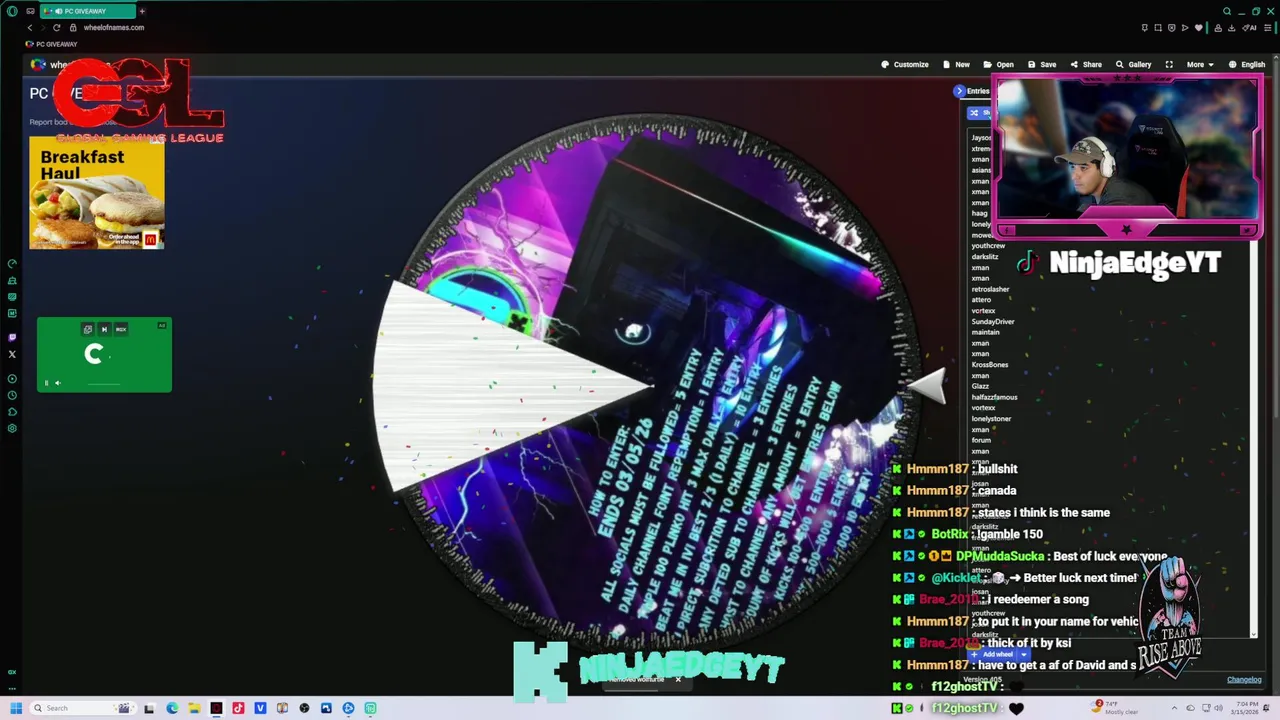The width and height of the screenshot is (1280, 720).
Task: Open the Windows Start menu
Action: click(x=16, y=708)
